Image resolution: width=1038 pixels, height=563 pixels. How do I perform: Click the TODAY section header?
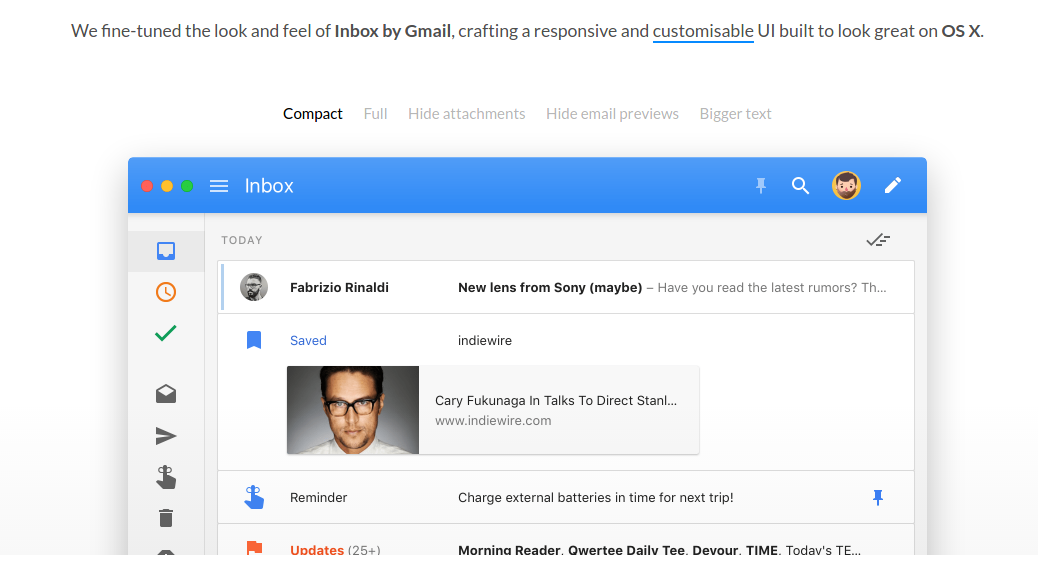242,240
